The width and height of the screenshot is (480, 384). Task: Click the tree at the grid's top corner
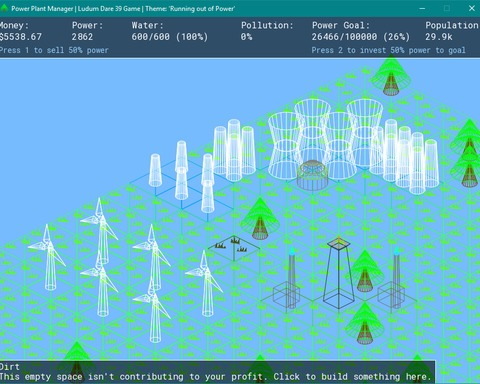coord(390,75)
